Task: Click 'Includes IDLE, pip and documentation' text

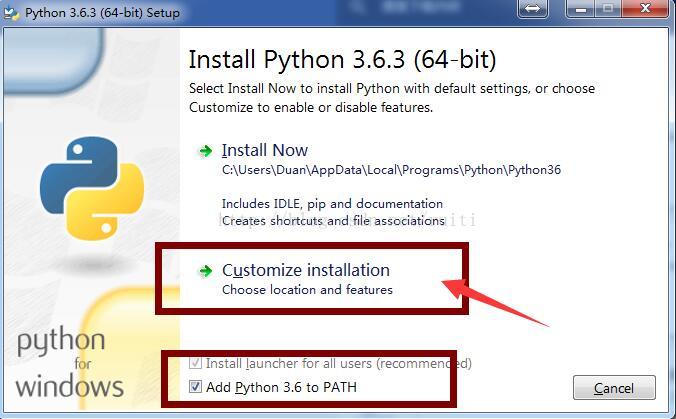Action: click(x=332, y=203)
